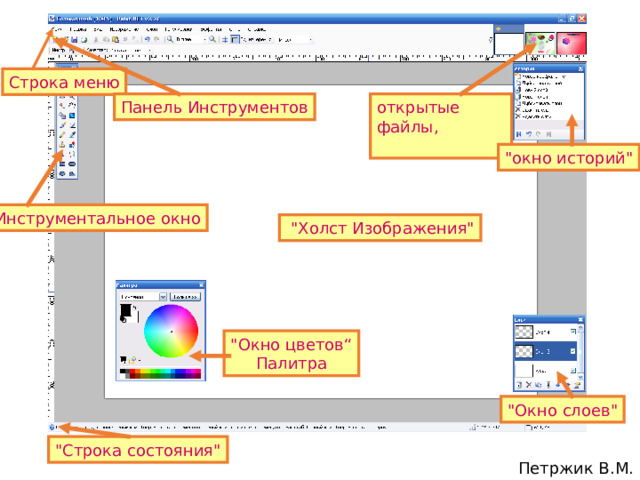Viewport: 640px width, 480px height.
Task: Select the Clone Stamp tool
Action: coord(62,145)
